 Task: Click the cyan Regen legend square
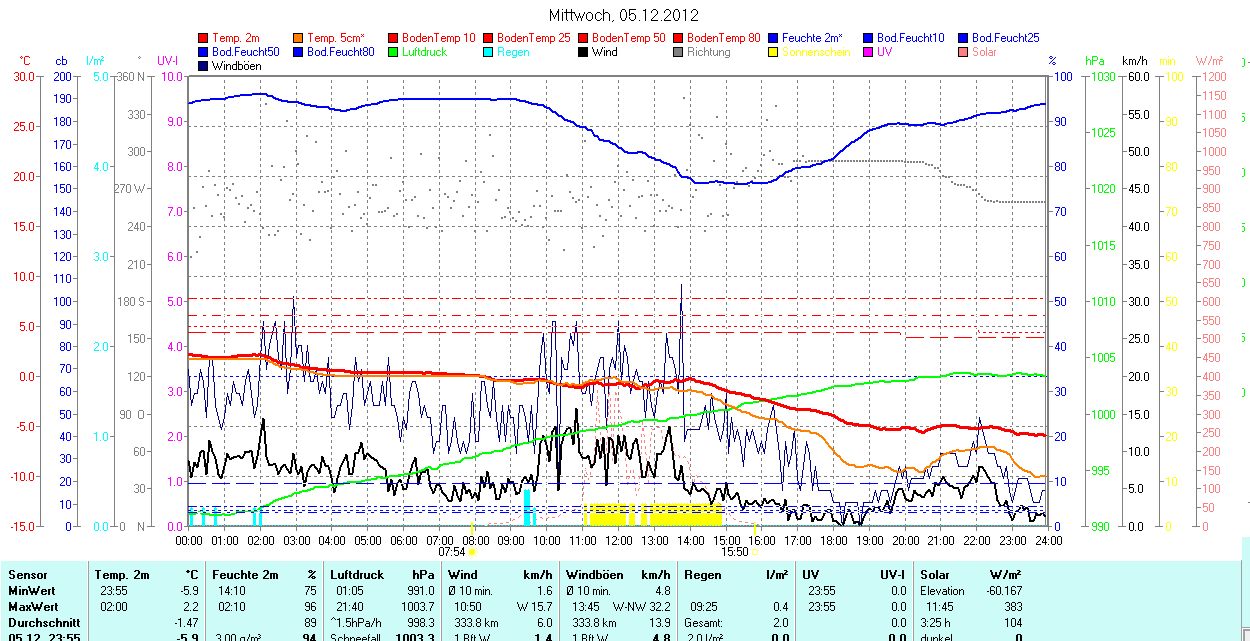(489, 52)
